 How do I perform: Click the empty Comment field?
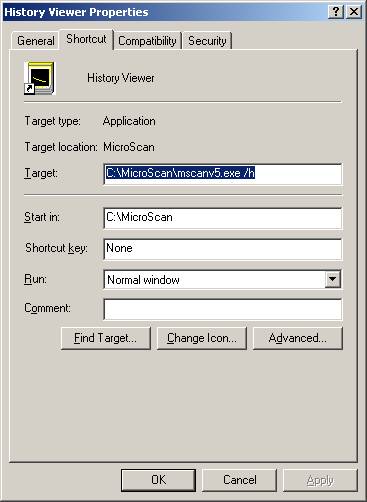tap(222, 309)
